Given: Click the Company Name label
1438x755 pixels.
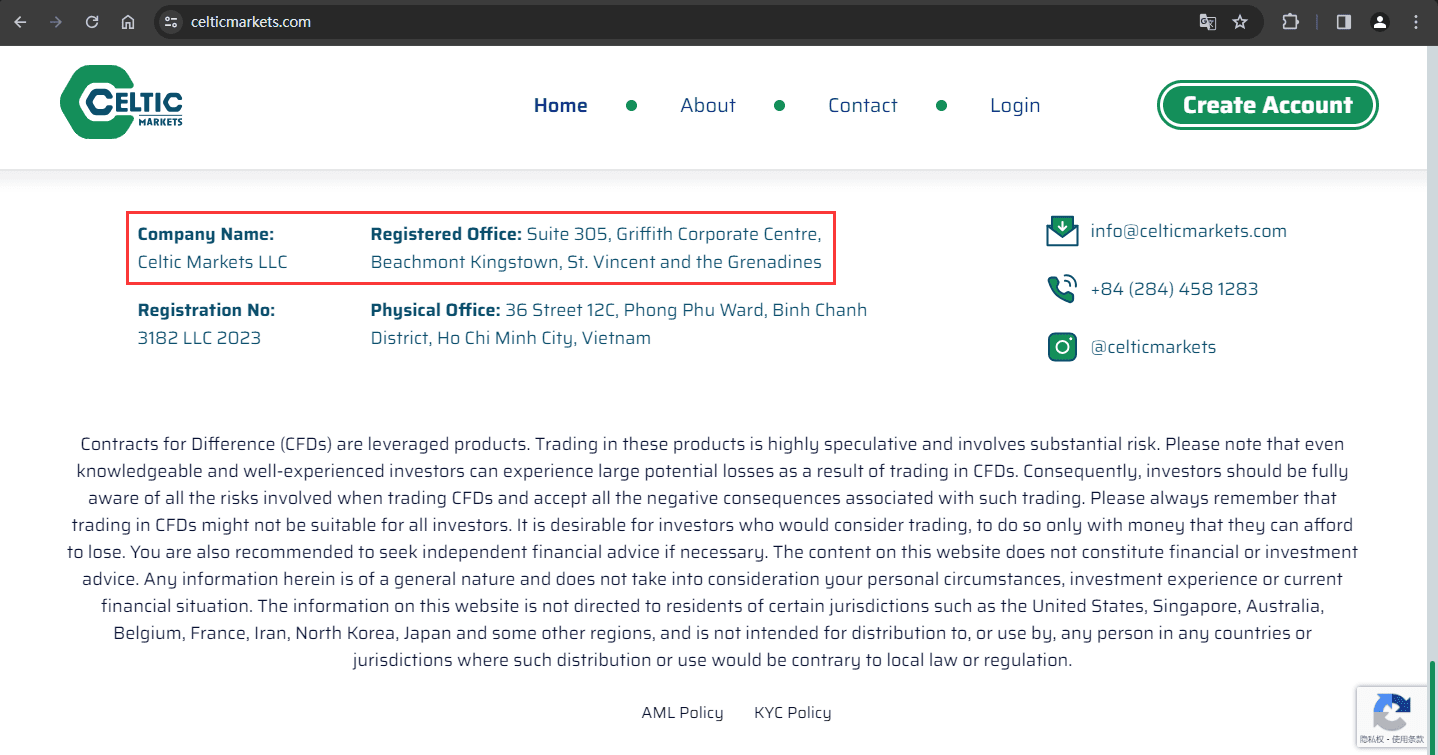Looking at the screenshot, I should 206,234.
